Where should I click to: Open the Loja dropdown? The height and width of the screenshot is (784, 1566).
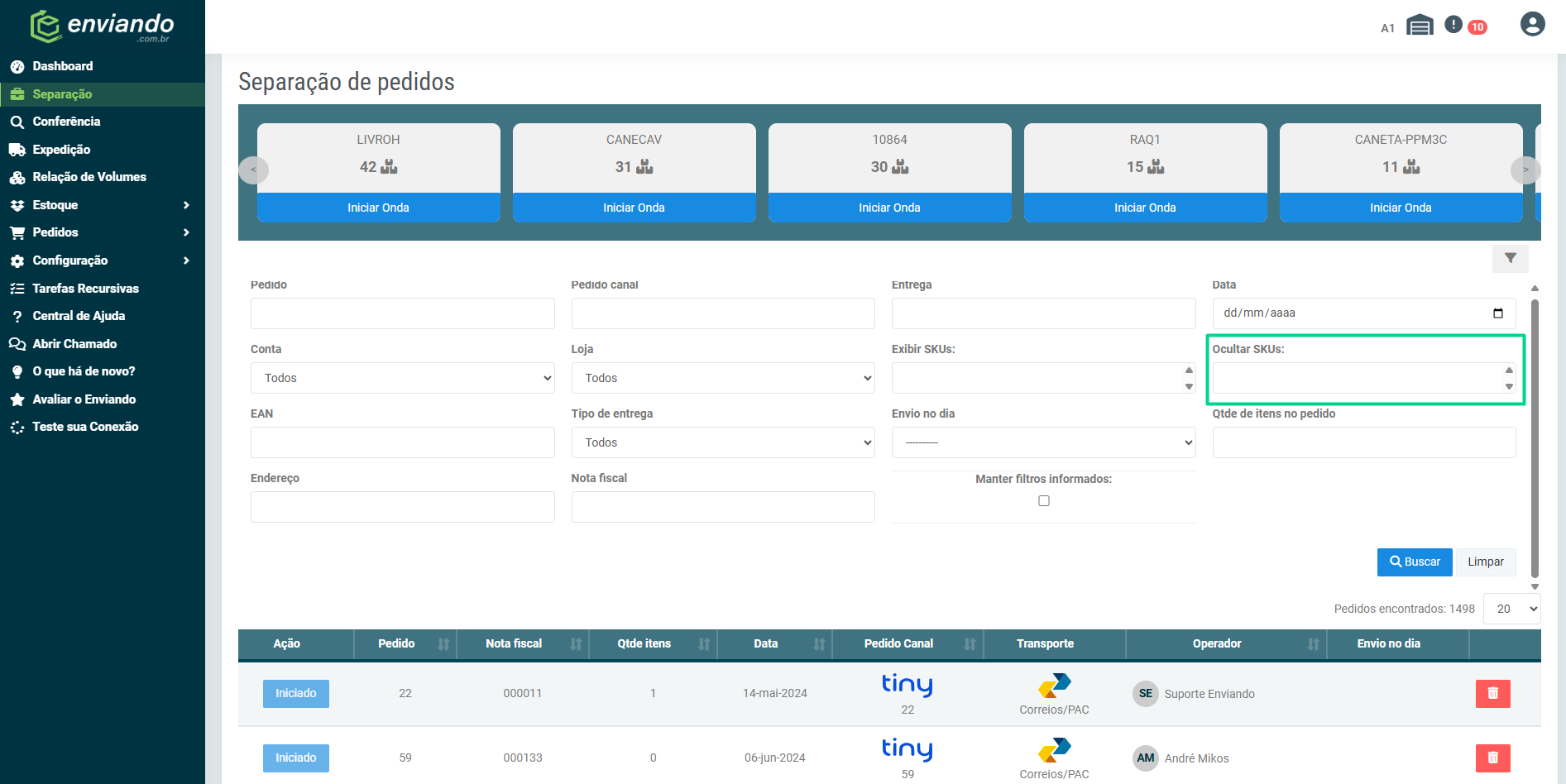[x=723, y=378]
